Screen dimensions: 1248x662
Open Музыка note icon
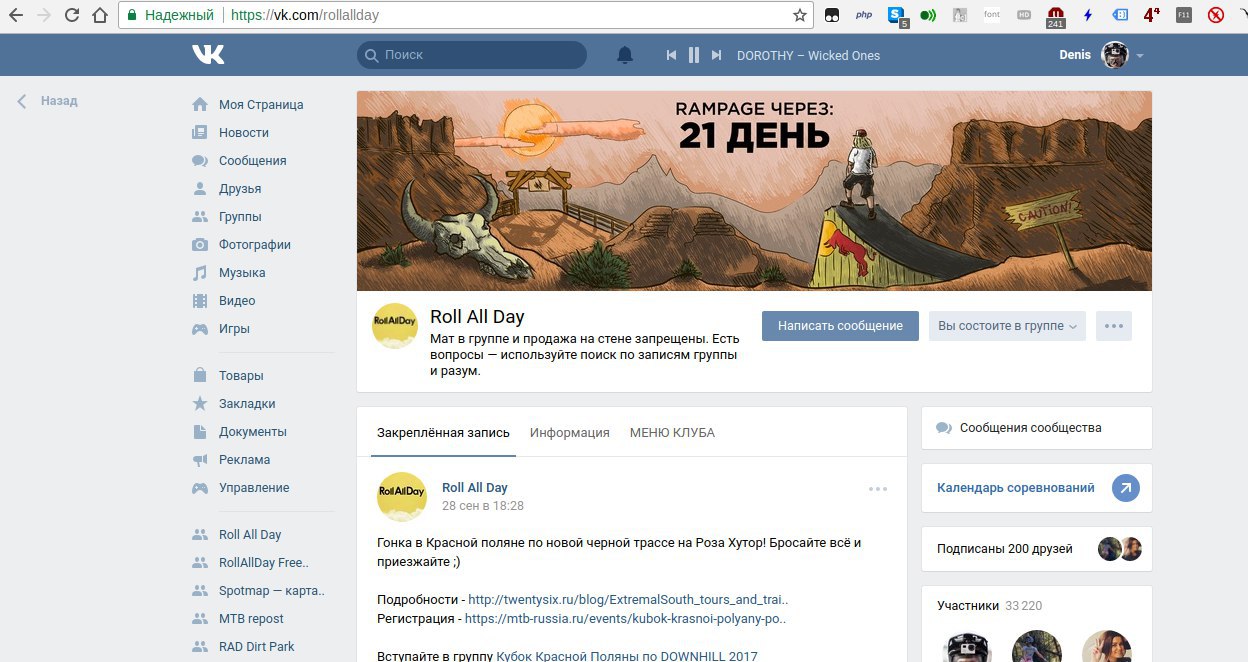(x=200, y=273)
